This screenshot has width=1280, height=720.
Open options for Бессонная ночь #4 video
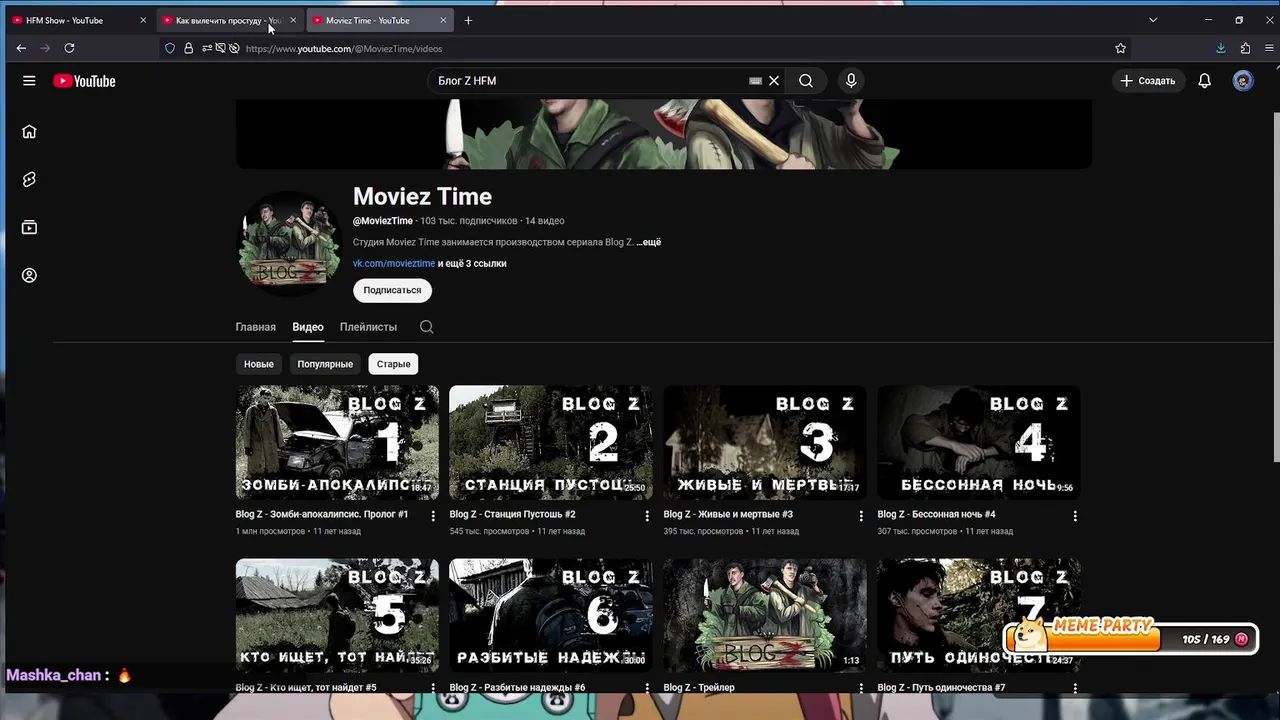pyautogui.click(x=1075, y=516)
